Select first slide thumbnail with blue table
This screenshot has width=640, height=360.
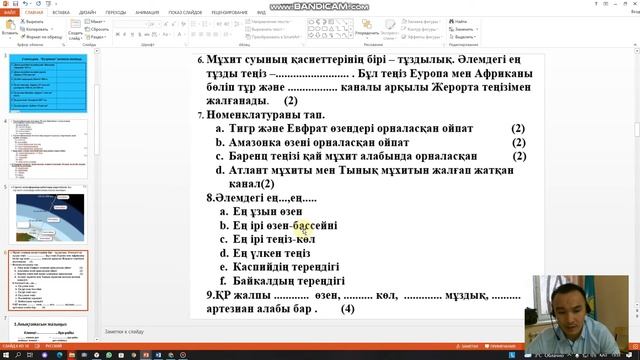48,84
